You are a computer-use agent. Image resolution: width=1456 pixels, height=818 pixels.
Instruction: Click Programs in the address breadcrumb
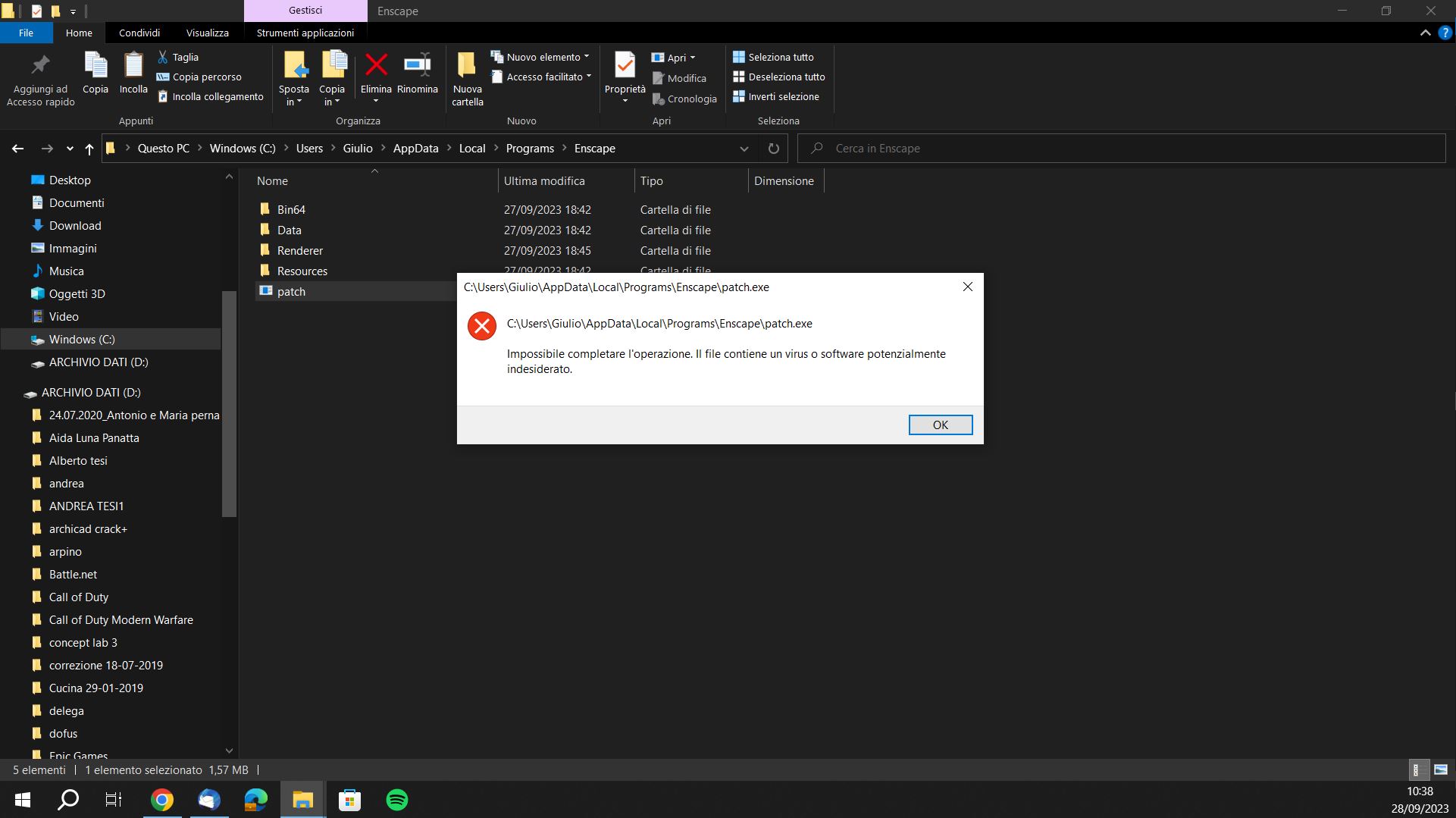pyautogui.click(x=530, y=149)
